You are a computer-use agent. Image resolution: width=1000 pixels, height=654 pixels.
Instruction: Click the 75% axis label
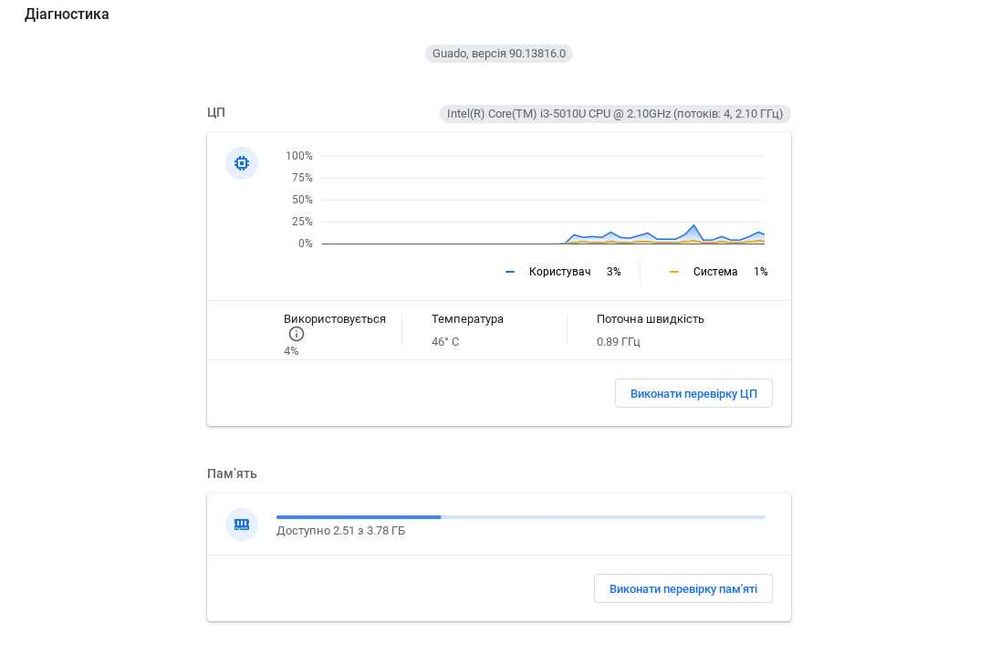[302, 177]
